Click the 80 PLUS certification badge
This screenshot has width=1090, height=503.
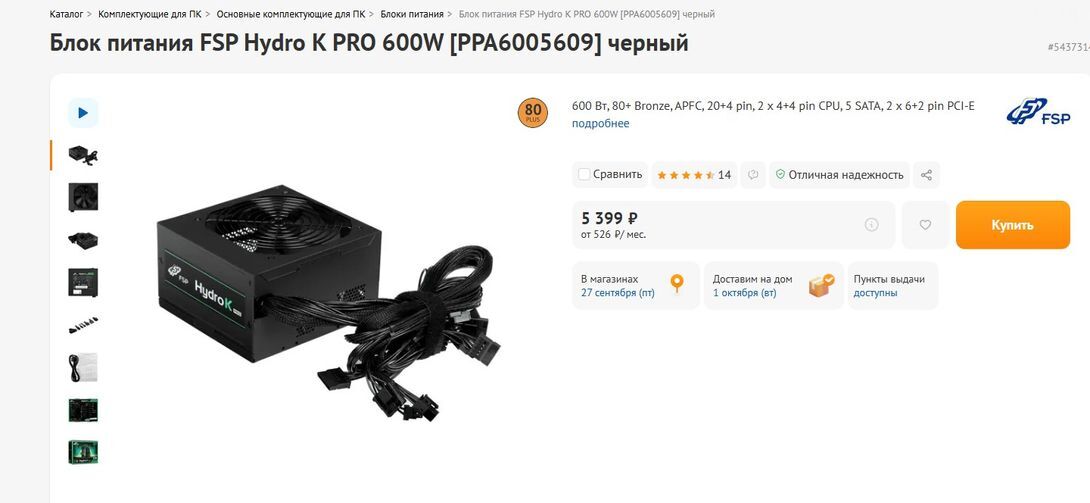(533, 113)
